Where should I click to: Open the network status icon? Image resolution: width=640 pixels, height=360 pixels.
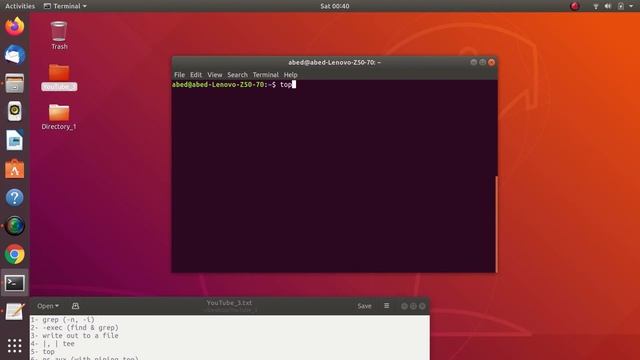(x=596, y=6)
